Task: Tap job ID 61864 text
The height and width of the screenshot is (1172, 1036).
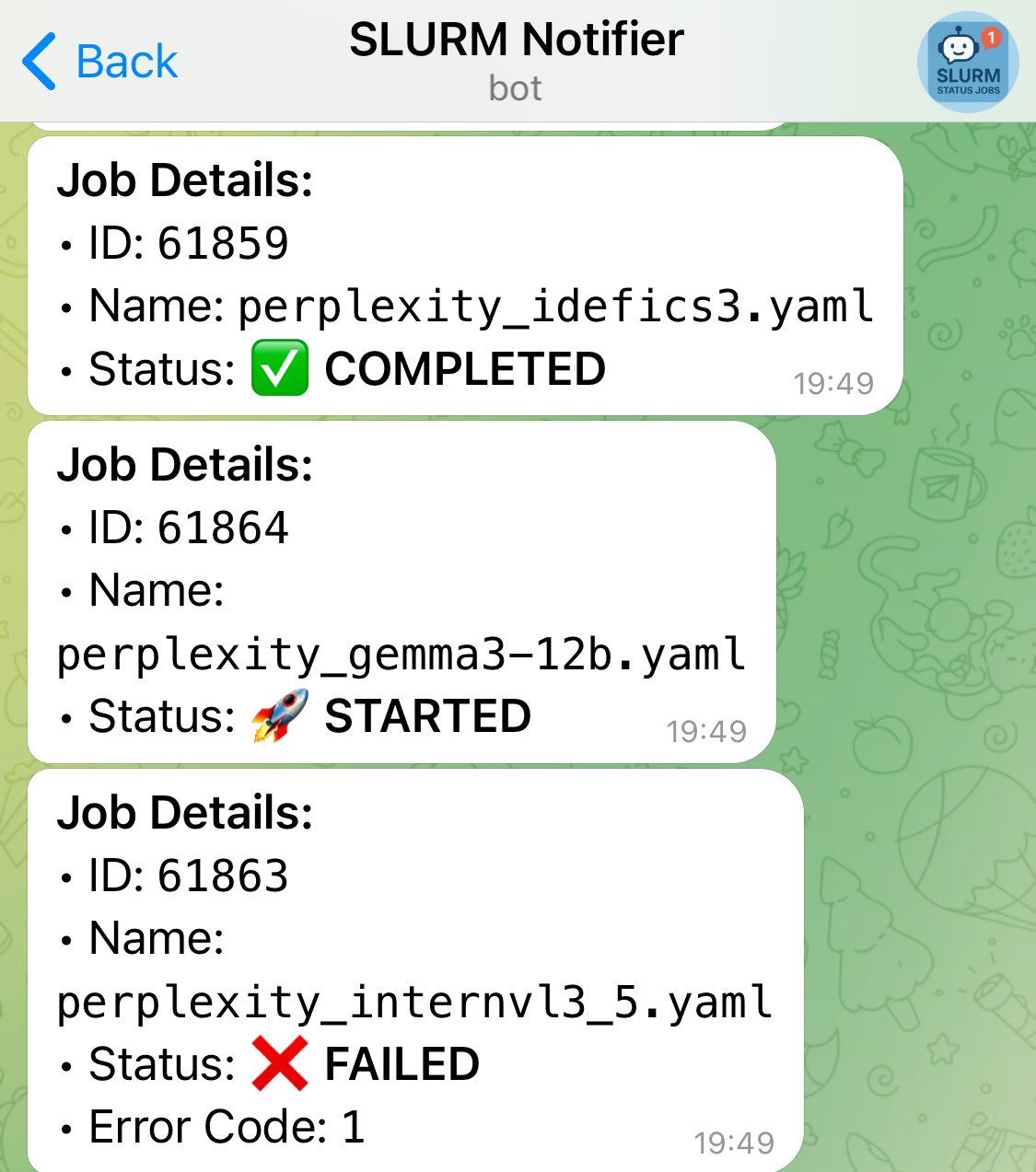Action: pos(222,528)
